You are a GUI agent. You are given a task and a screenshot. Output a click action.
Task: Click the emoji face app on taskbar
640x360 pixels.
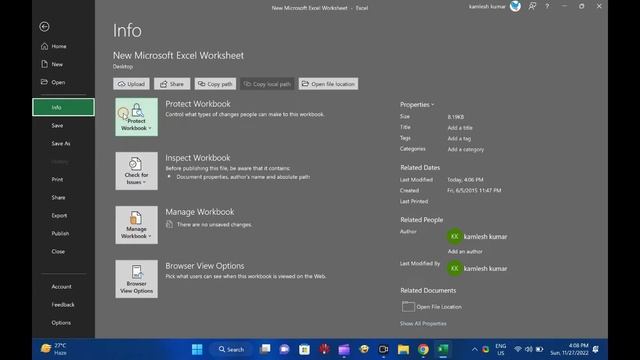[364, 349]
